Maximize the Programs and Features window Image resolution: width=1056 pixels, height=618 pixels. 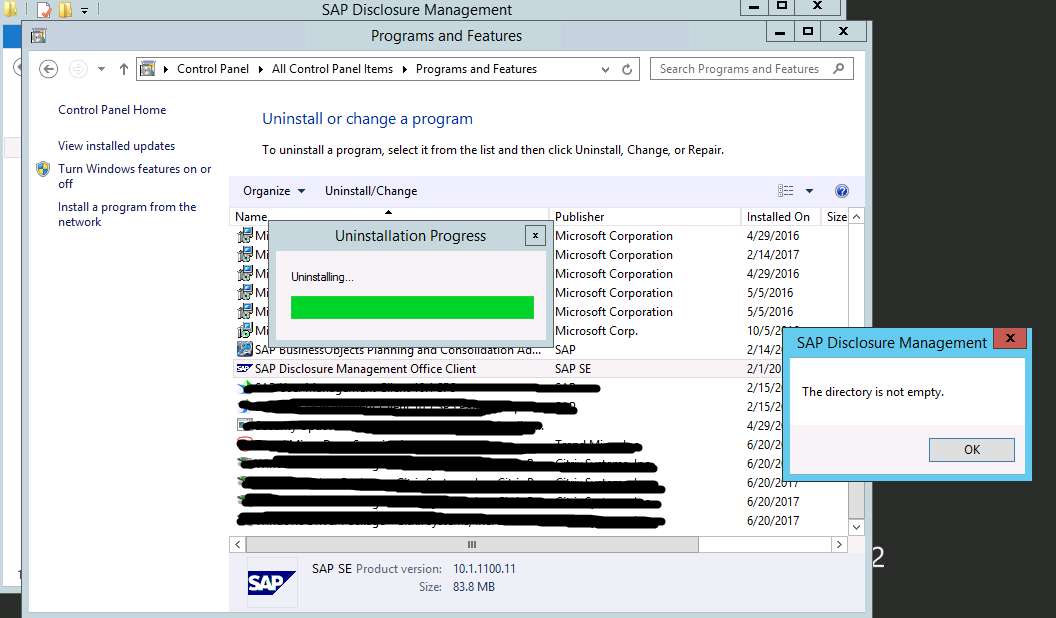pos(808,32)
